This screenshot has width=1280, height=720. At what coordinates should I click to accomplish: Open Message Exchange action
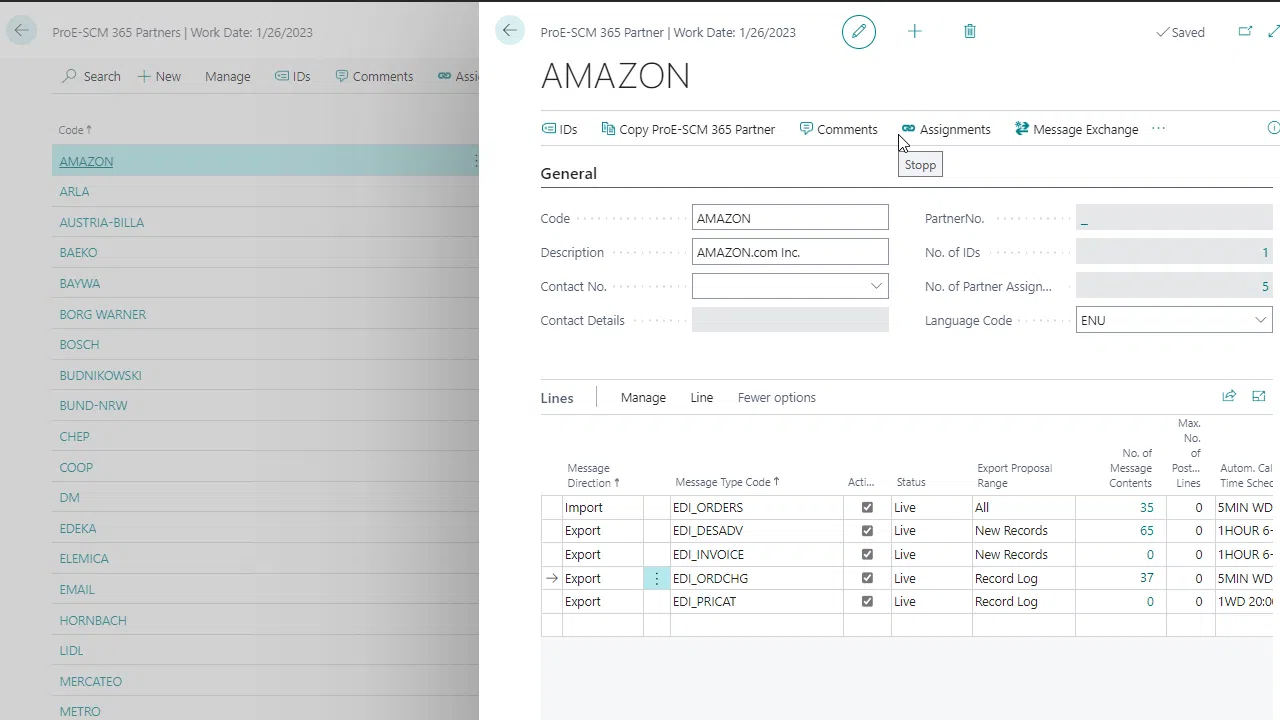pyautogui.click(x=1076, y=129)
